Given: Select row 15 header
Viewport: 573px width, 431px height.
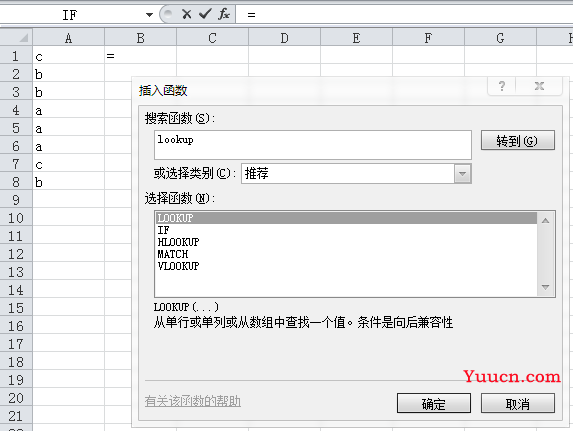Looking at the screenshot, I should tap(16, 308).
